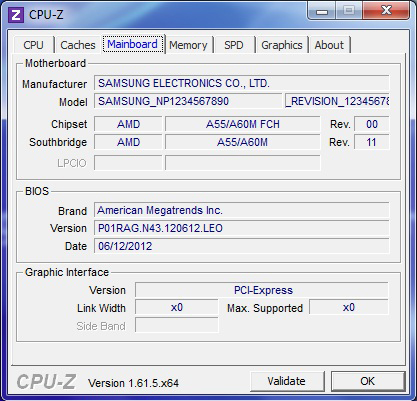The image size is (417, 401).
Task: Switch to the CPU tab
Action: click(34, 45)
